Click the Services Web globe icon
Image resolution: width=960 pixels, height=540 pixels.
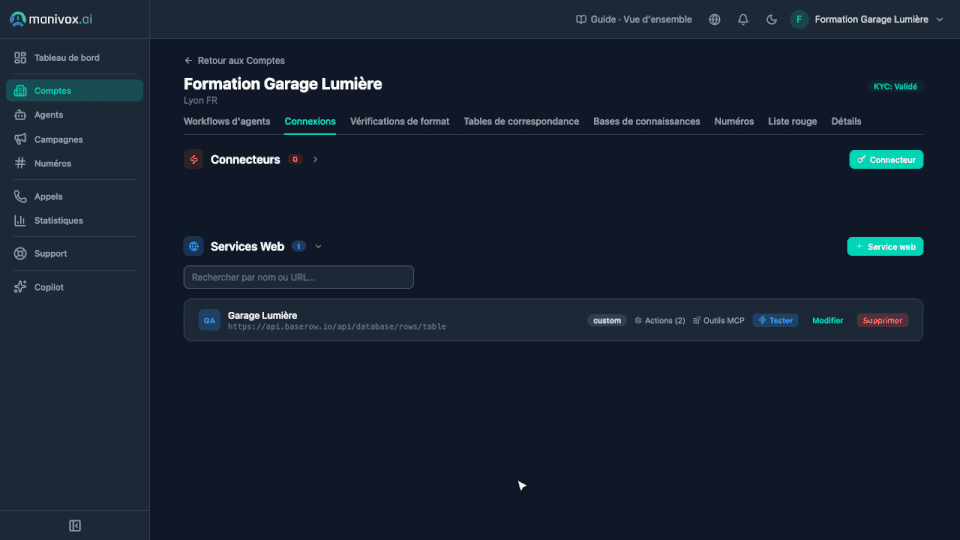(x=193, y=246)
